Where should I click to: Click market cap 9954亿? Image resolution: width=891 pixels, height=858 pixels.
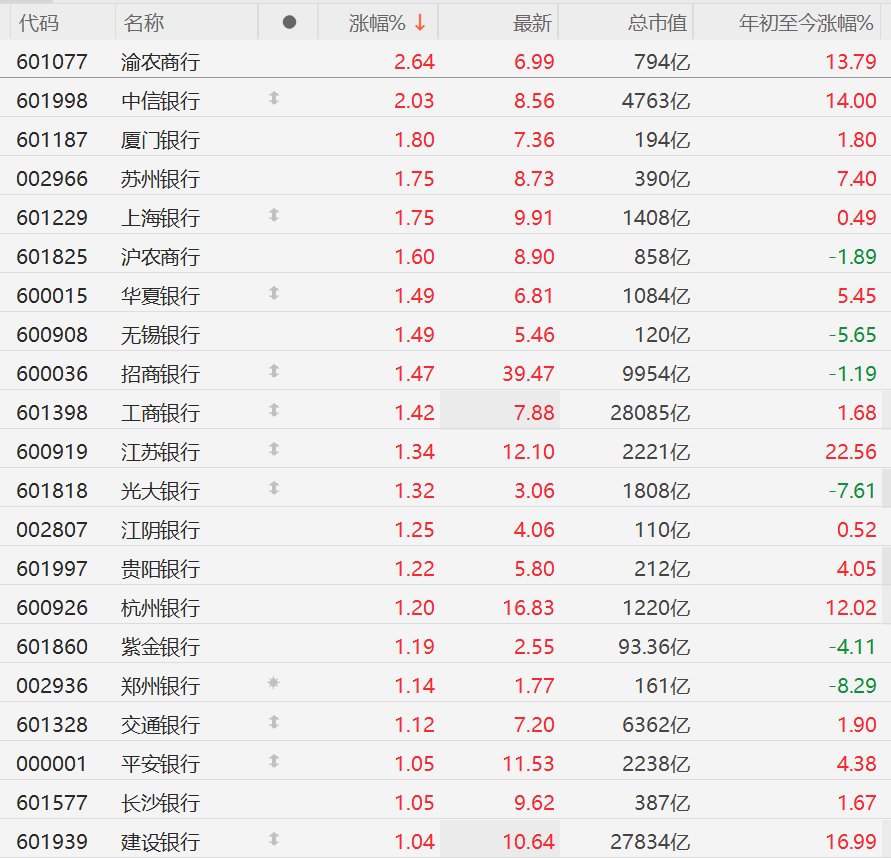tap(656, 374)
